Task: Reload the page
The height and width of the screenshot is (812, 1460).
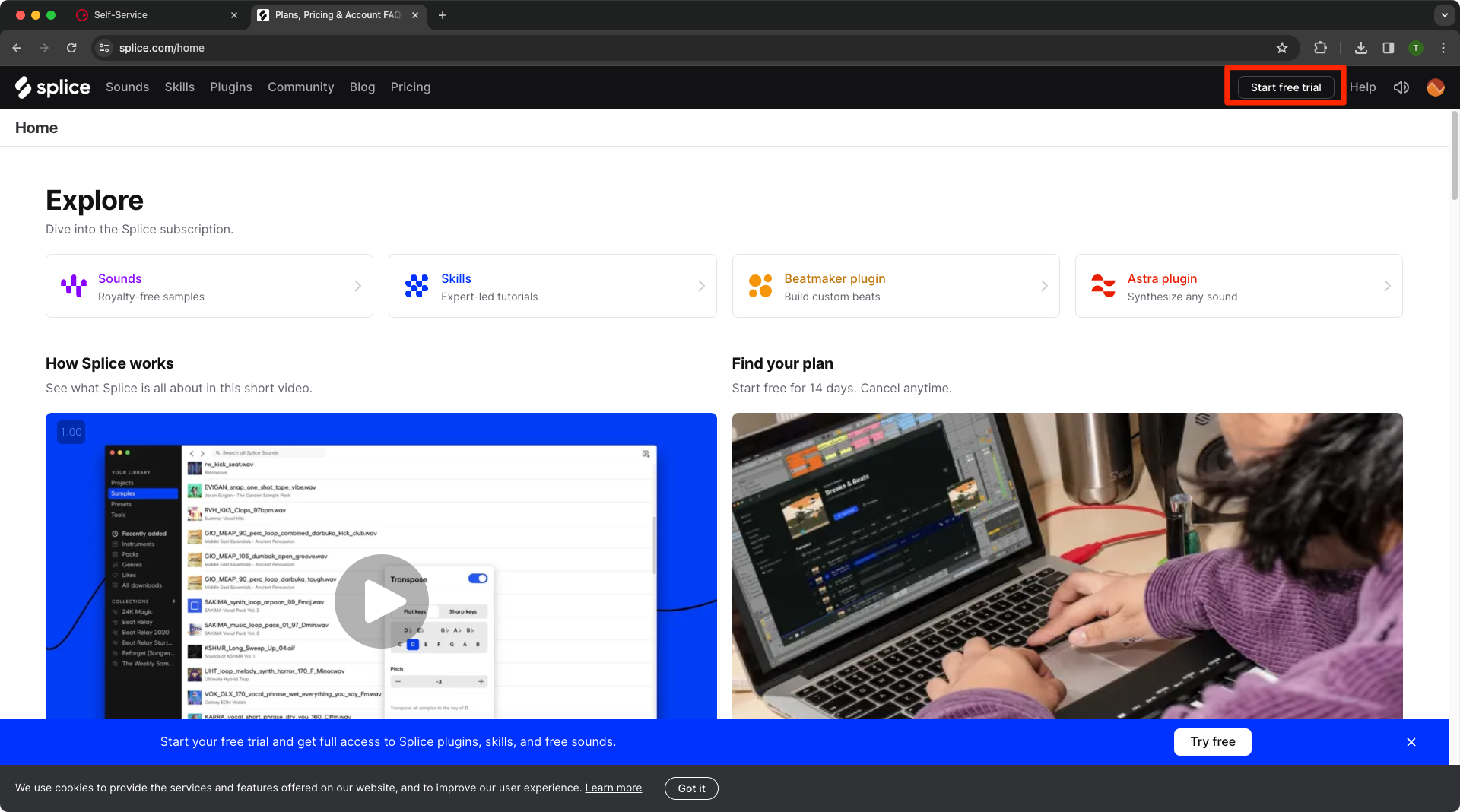Action: pos(71,48)
